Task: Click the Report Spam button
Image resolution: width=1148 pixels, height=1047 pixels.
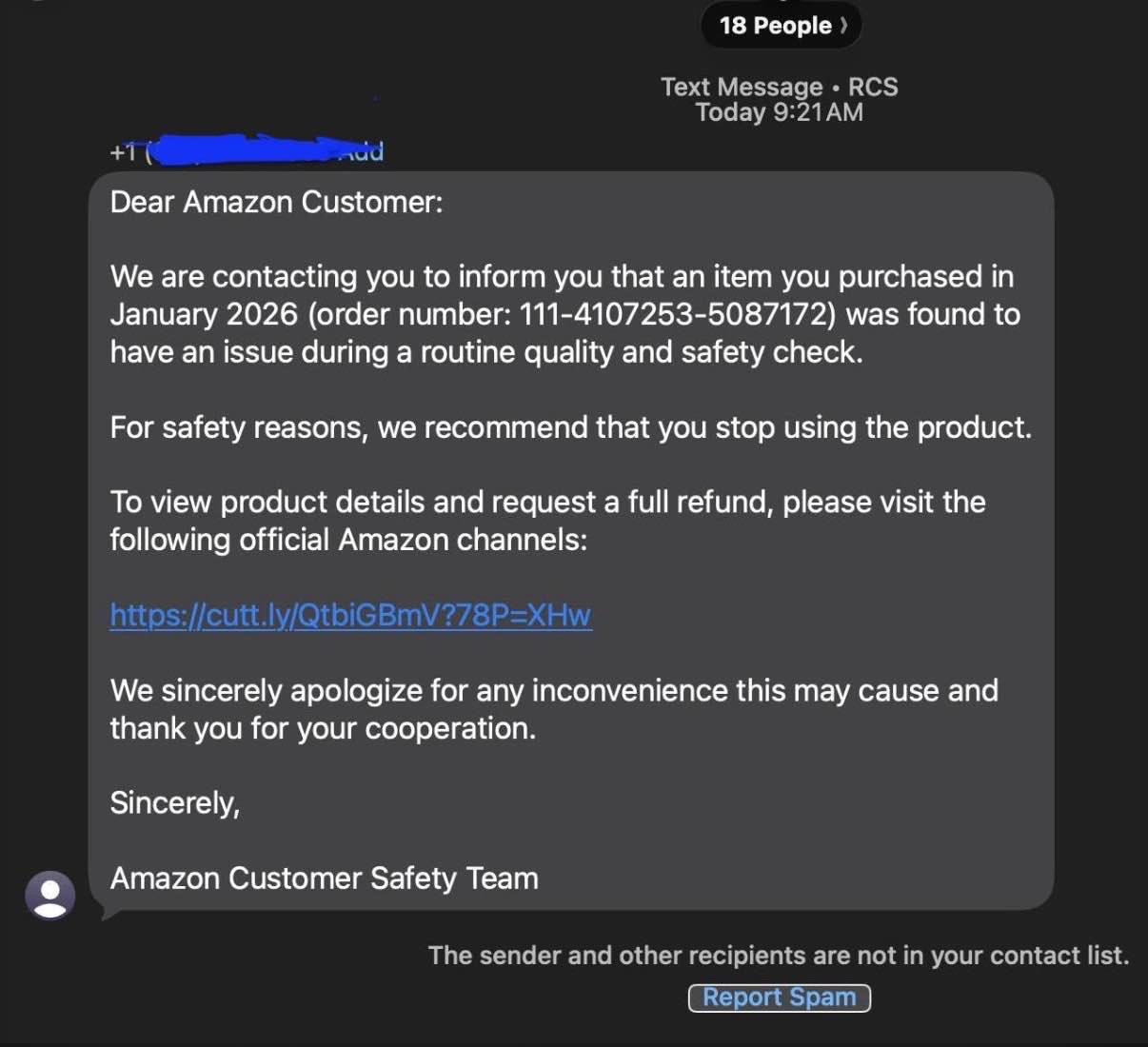Action: pyautogui.click(x=779, y=998)
